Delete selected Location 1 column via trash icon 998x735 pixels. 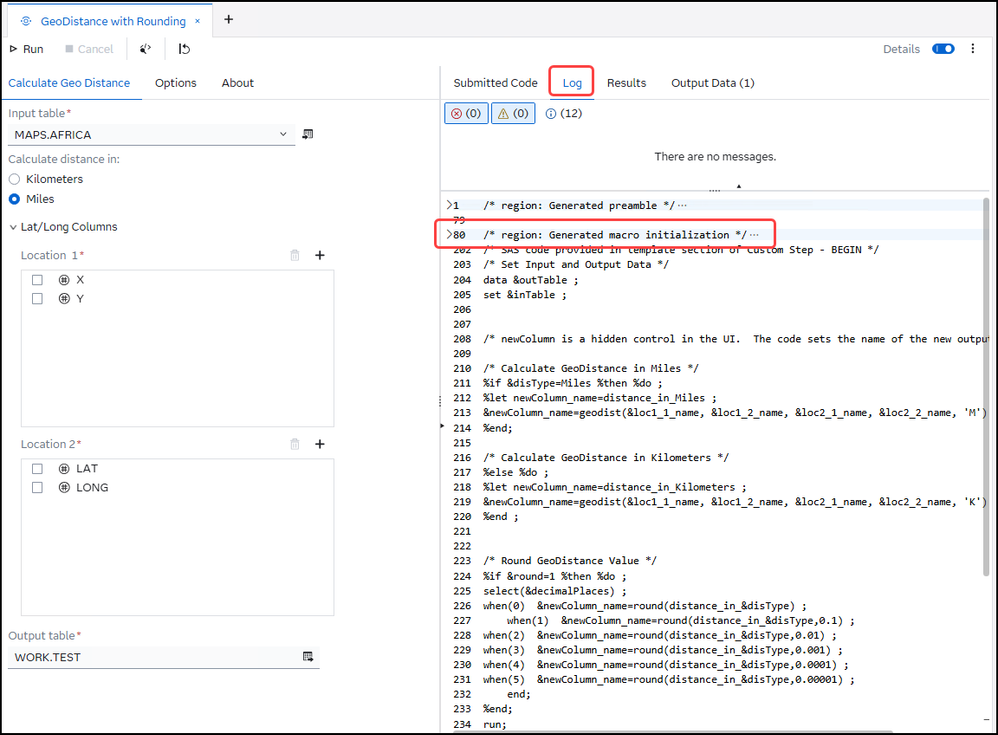tap(295, 255)
